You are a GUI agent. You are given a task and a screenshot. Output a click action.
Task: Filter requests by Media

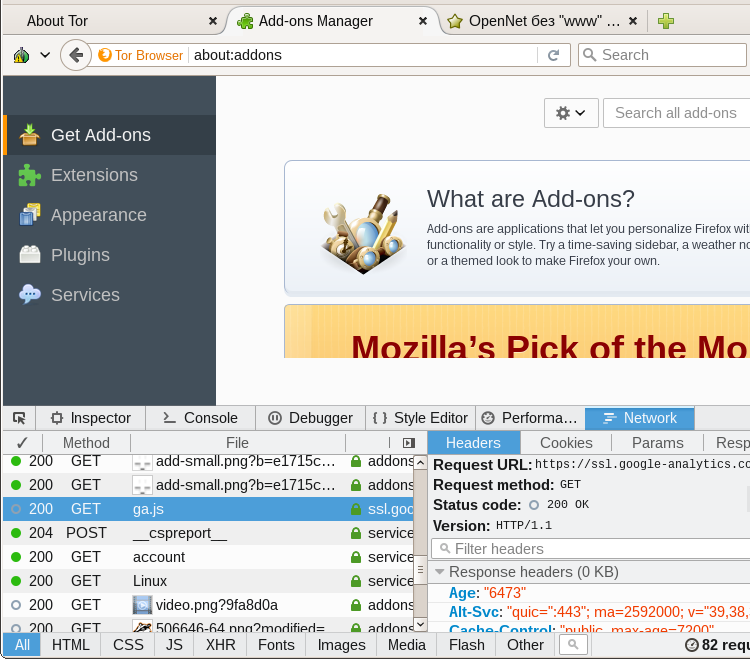point(407,645)
